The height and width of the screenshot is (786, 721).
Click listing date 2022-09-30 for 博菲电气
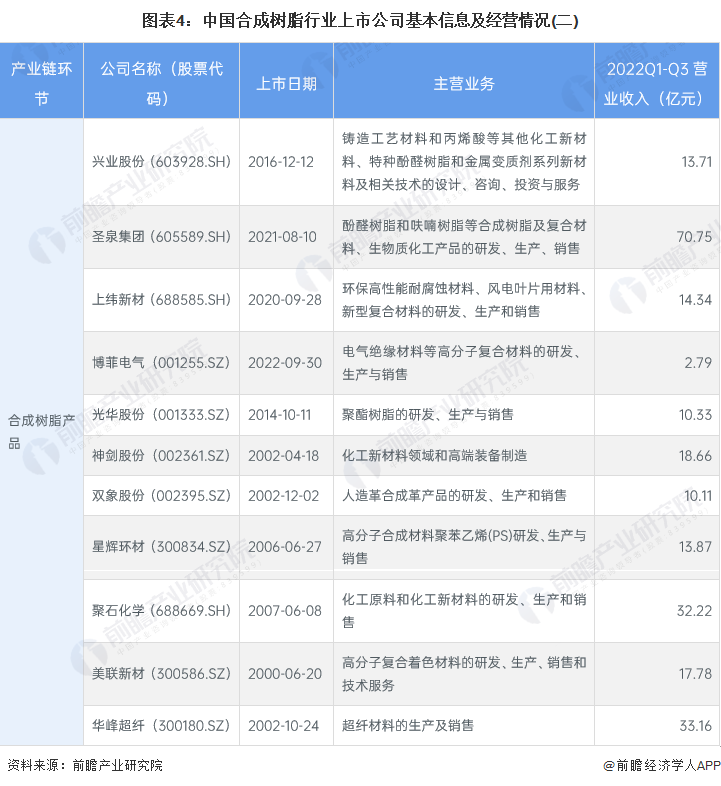click(286, 363)
